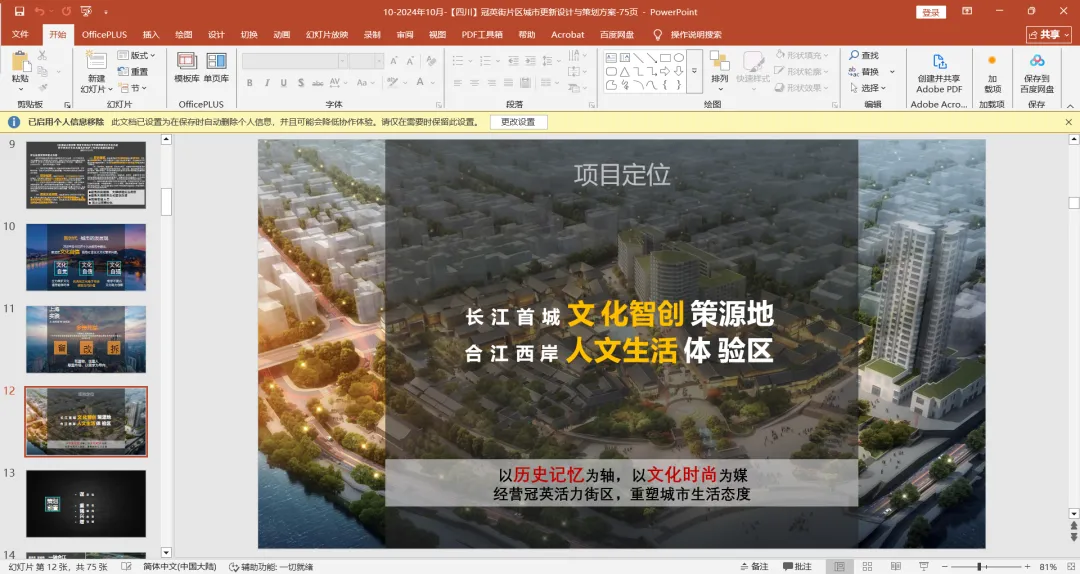This screenshot has height=574, width=1080.
Task: Expand the shapes gallery More arrow
Action: 694,70
